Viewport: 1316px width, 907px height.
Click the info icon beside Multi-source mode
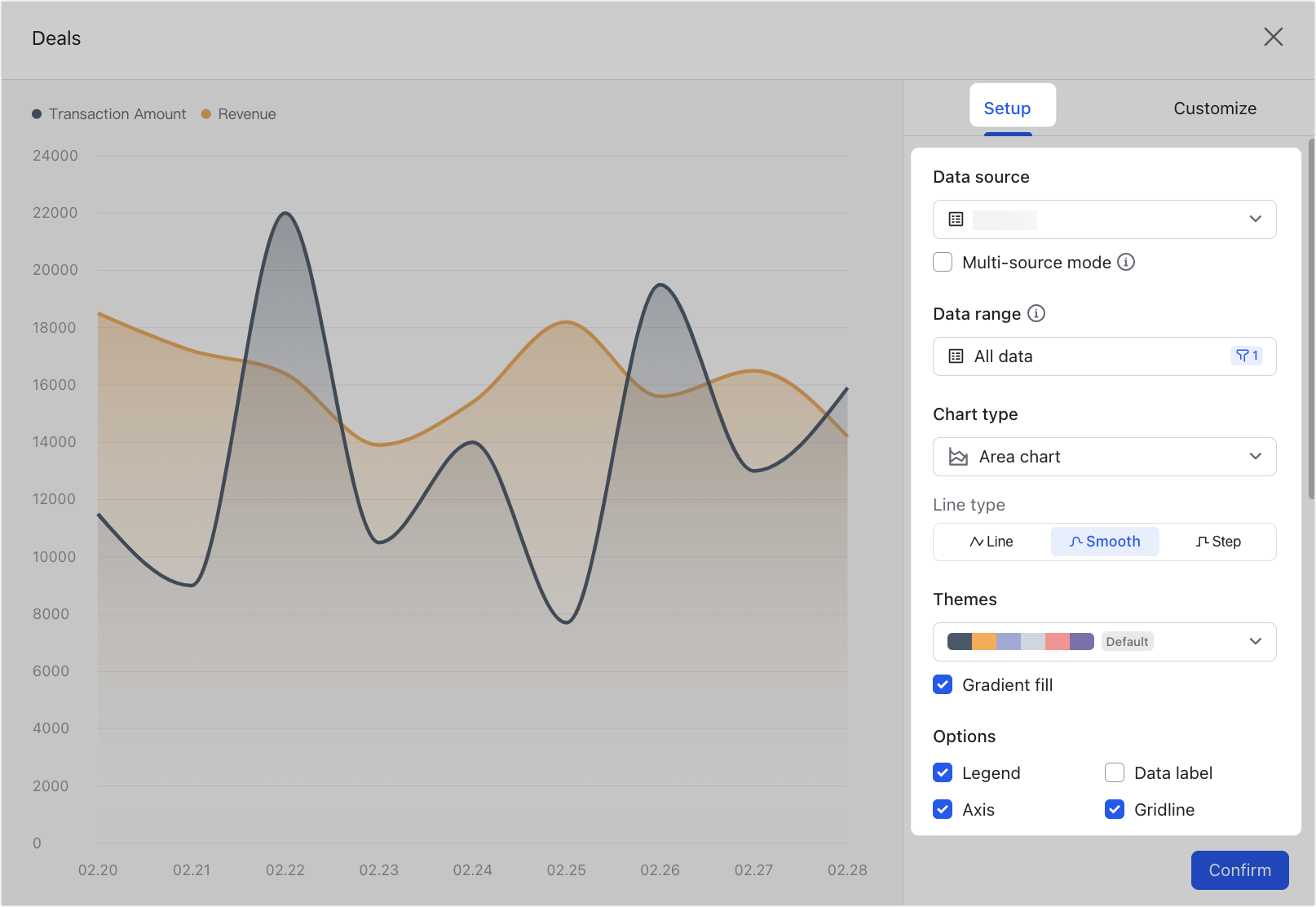pos(1127,262)
